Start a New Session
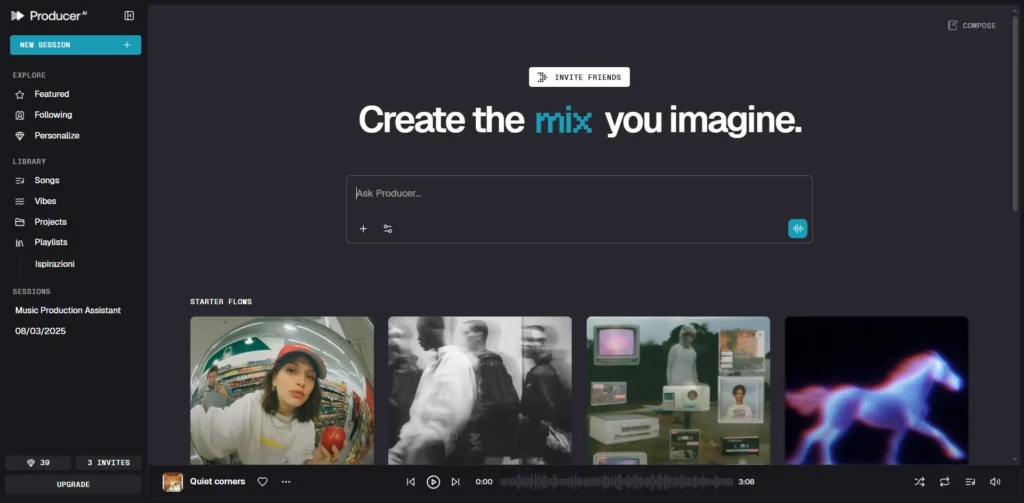1024x503 pixels. [x=75, y=45]
